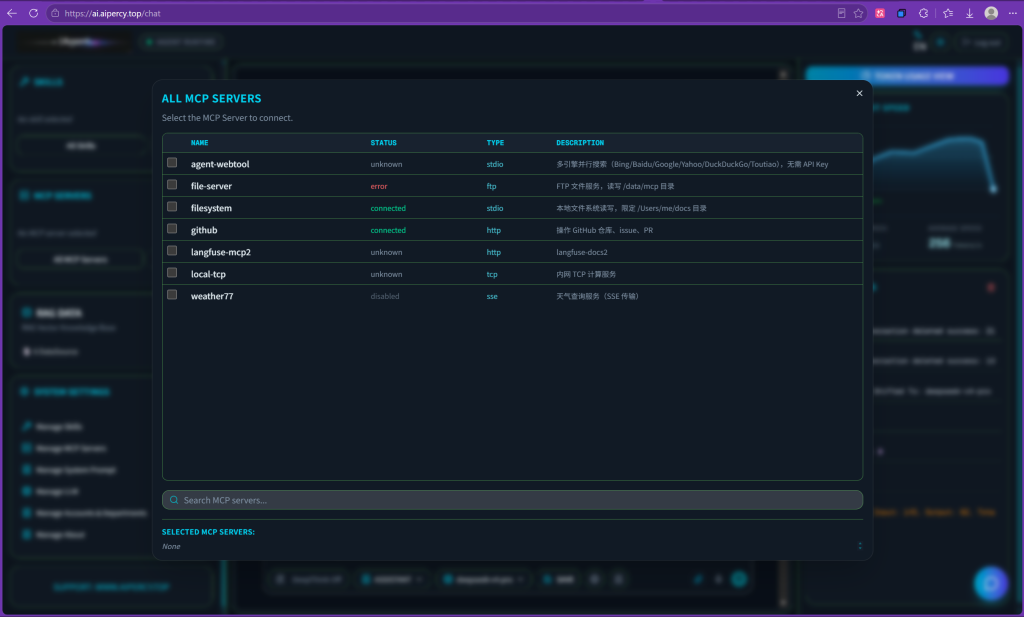The image size is (1024, 617).
Task: Click unknown status in local-tcp row
Action: pyautogui.click(x=386, y=274)
